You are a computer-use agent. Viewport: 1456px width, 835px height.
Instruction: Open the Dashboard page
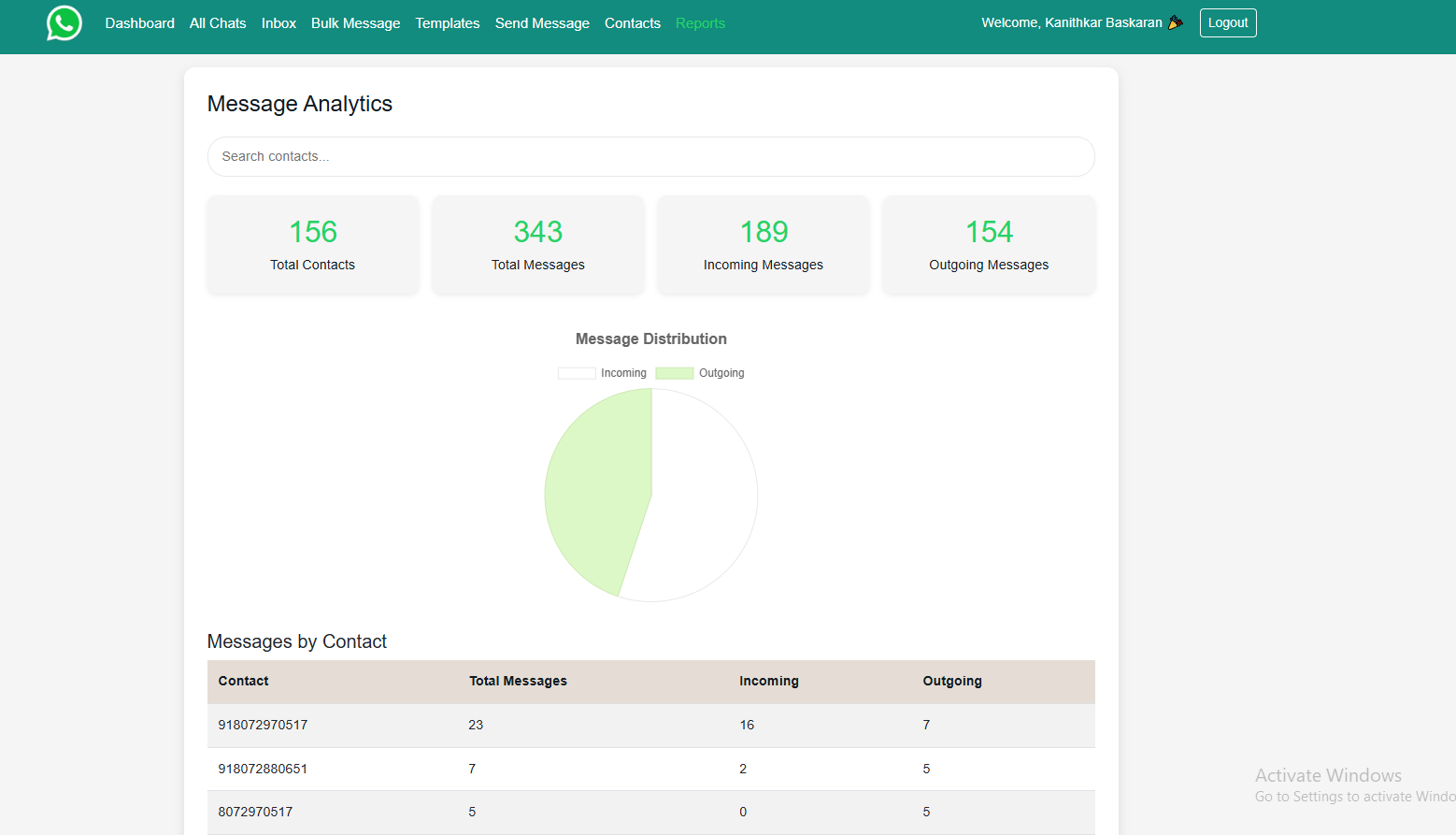[x=139, y=22]
